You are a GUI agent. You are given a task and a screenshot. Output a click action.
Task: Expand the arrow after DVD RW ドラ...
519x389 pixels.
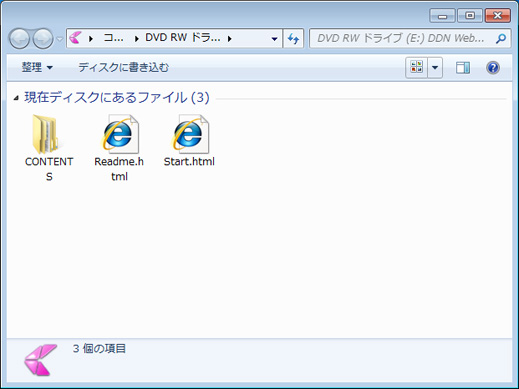coord(230,39)
